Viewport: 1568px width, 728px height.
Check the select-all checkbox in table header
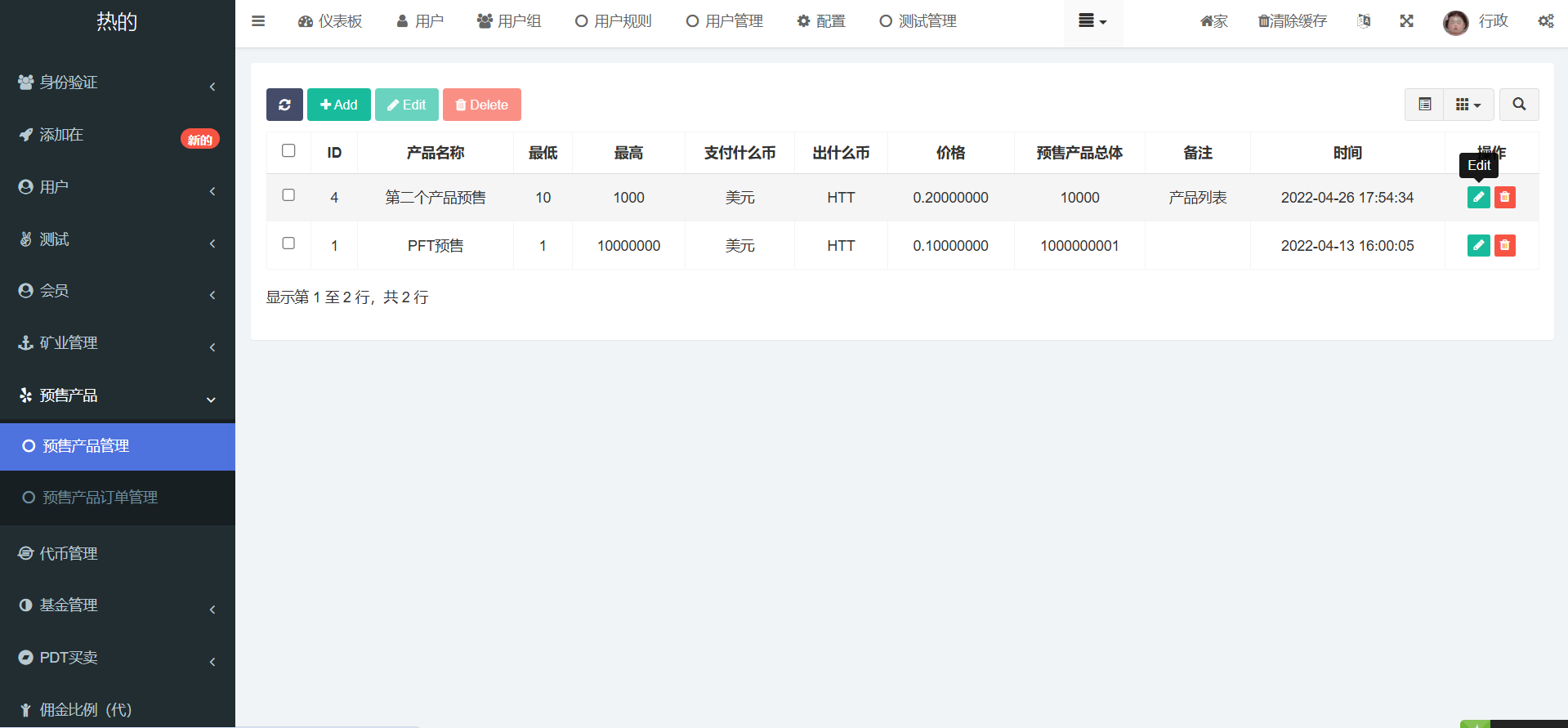[x=288, y=151]
